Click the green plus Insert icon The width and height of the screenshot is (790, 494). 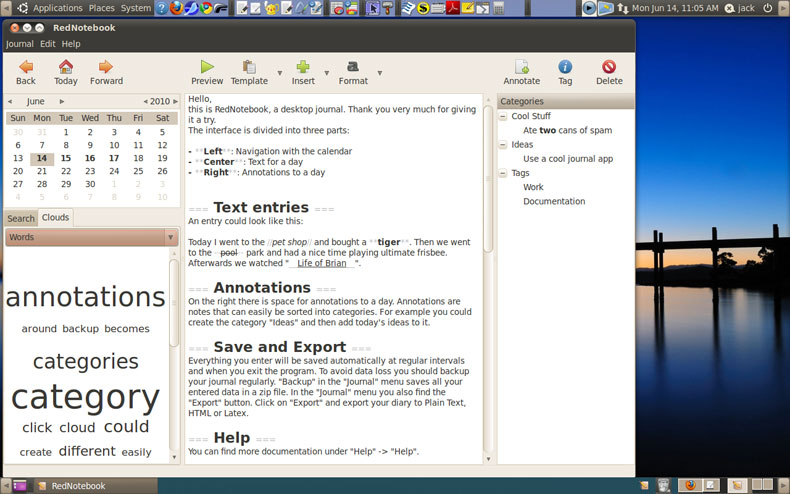303,67
